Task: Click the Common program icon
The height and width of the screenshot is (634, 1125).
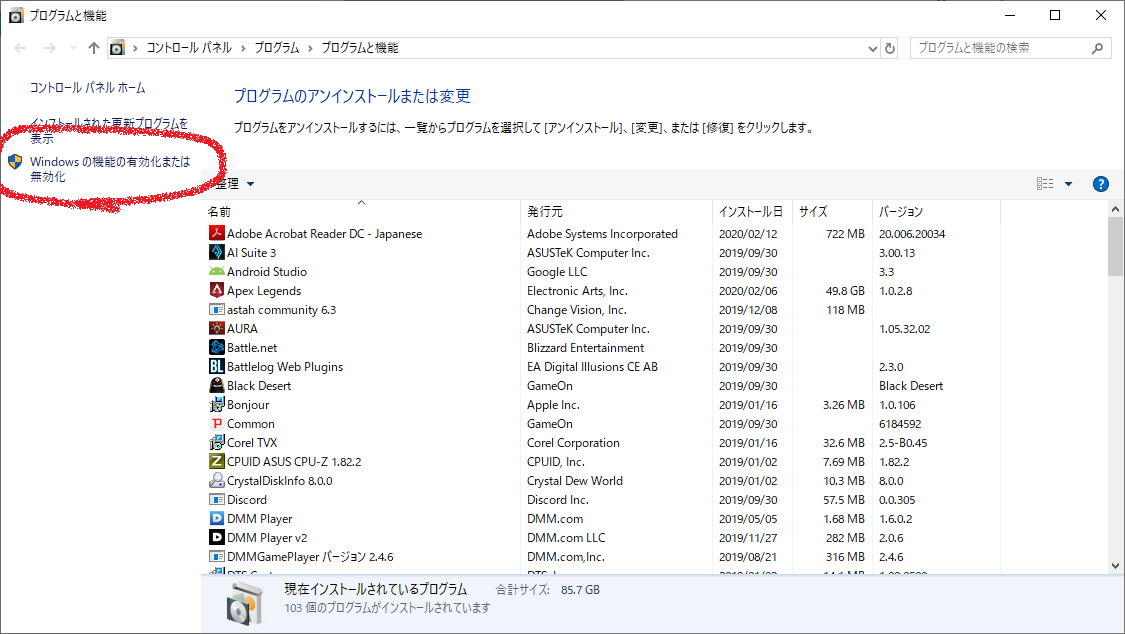Action: point(216,423)
